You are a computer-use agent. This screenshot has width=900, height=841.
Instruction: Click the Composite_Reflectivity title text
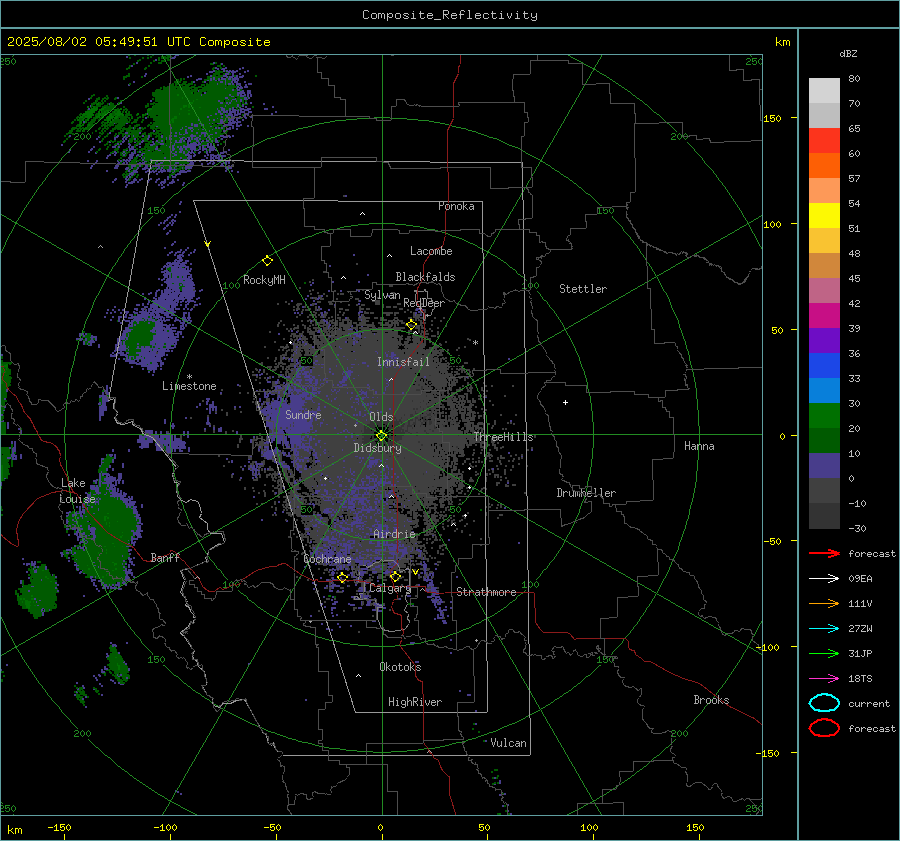[450, 15]
